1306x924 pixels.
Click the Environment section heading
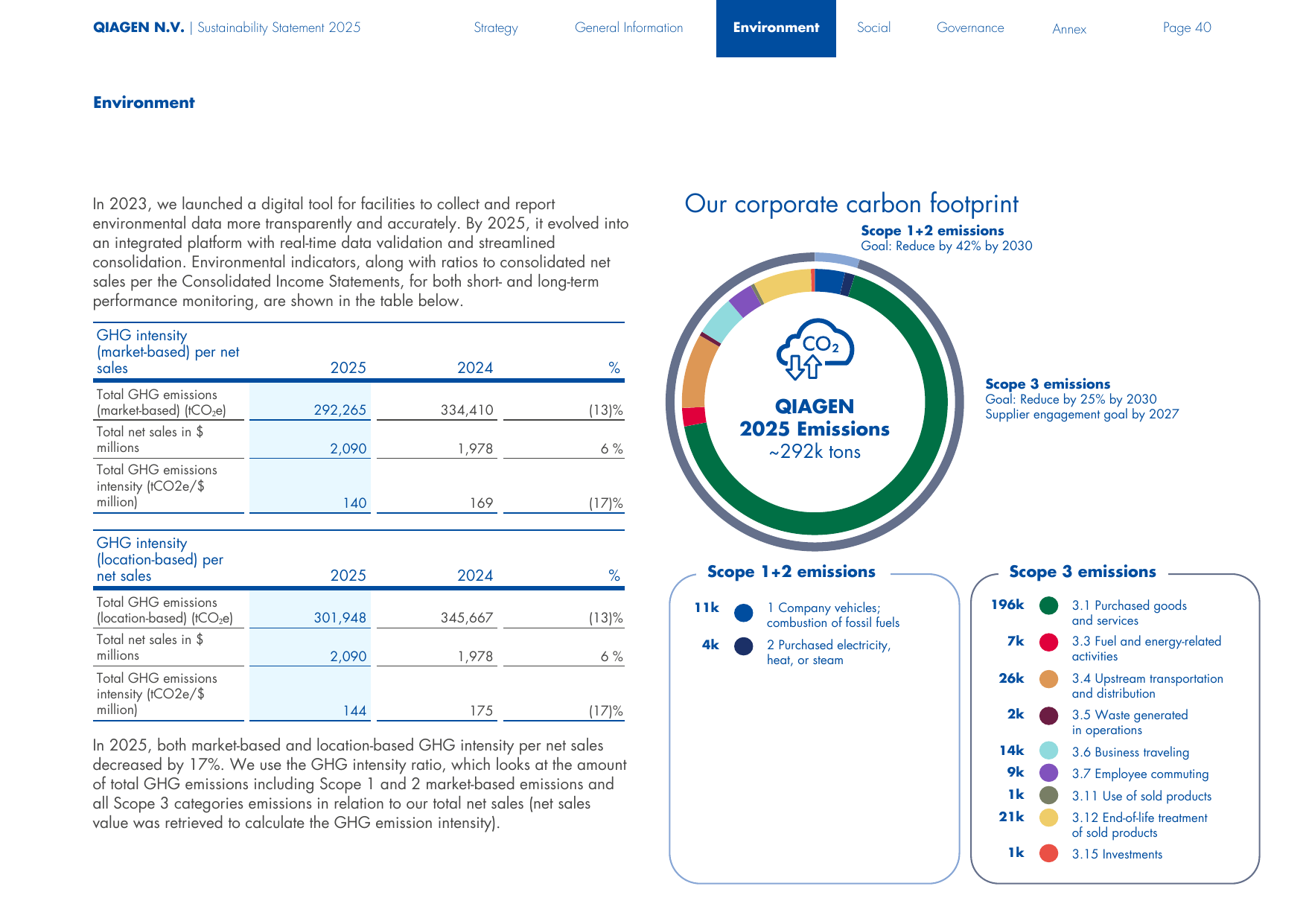pos(144,103)
